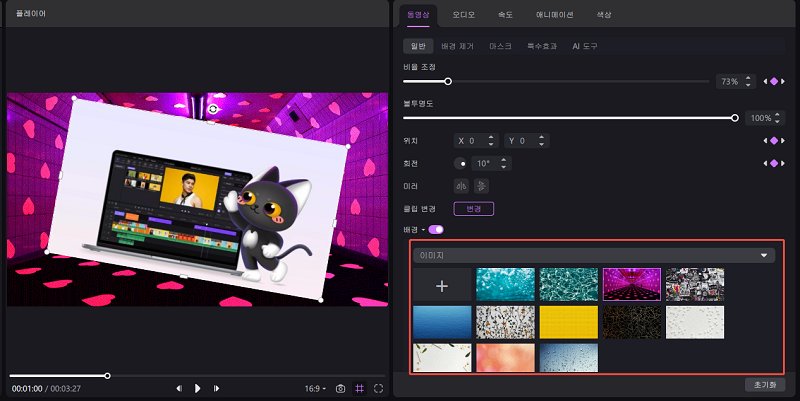Jump to next keyframe for 위치
The height and width of the screenshot is (401, 800).
pyautogui.click(x=783, y=141)
